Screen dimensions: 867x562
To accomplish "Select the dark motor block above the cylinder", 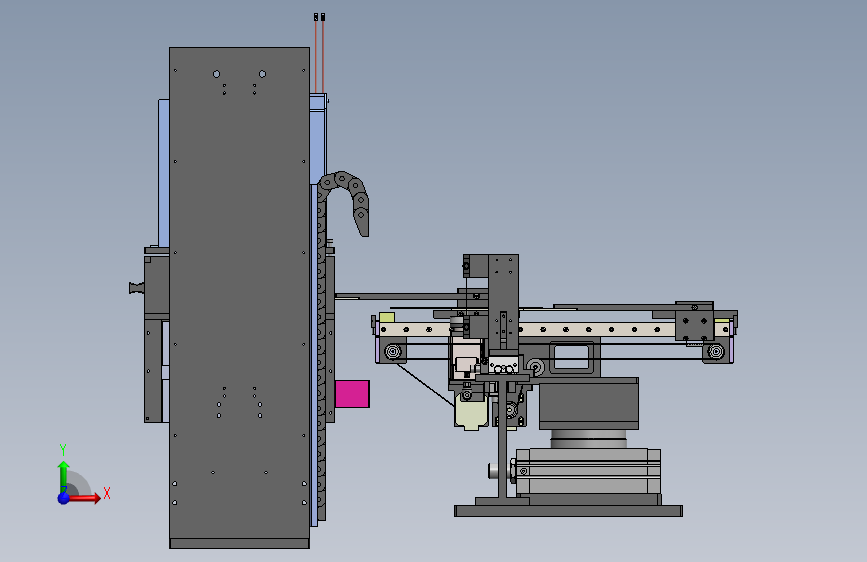I will click(588, 404).
